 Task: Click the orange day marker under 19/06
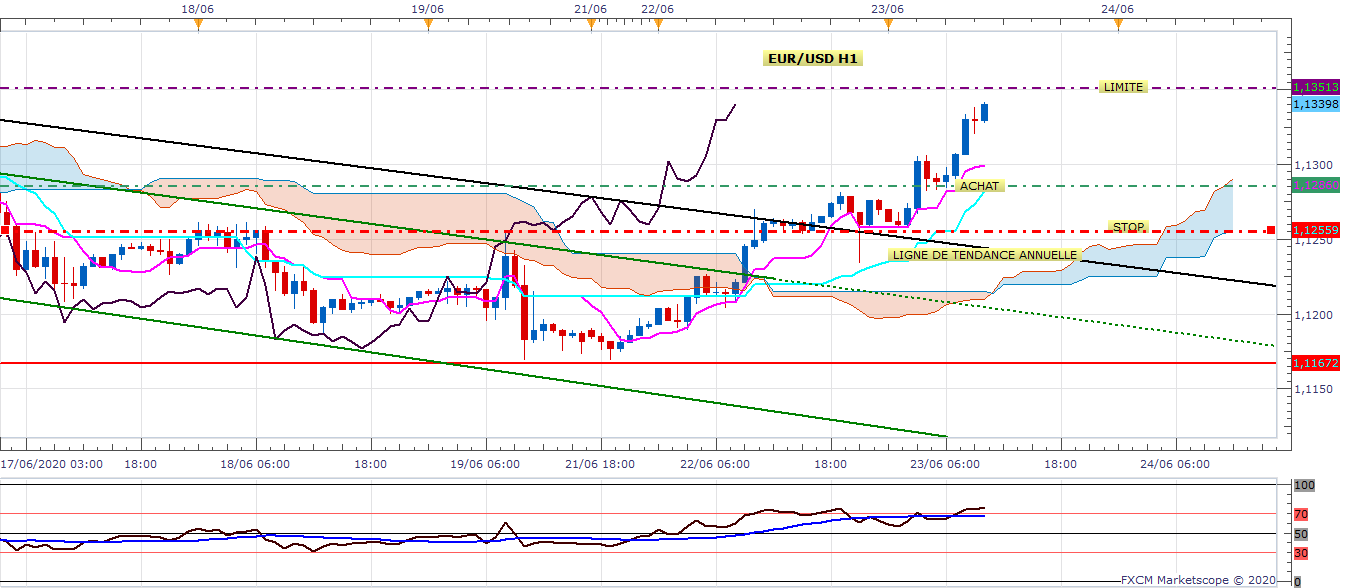[428, 24]
